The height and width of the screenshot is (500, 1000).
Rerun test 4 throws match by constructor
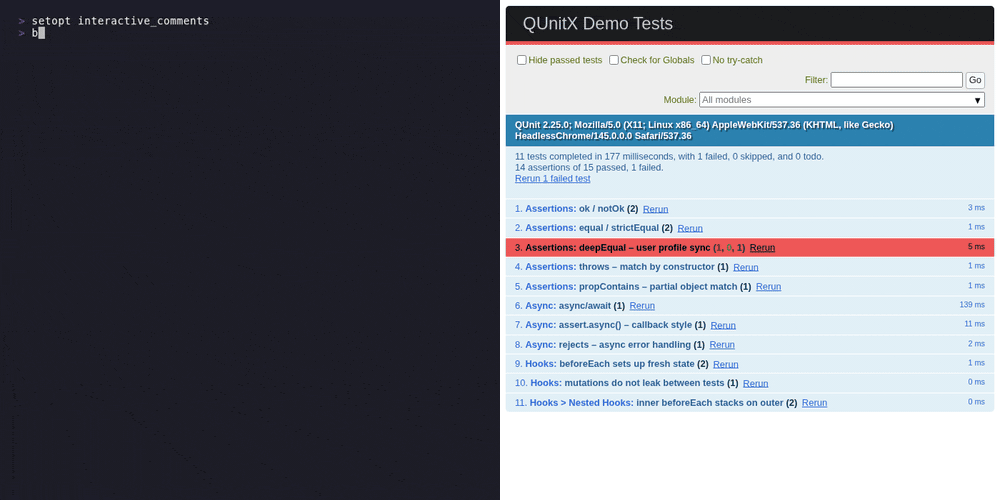(746, 267)
